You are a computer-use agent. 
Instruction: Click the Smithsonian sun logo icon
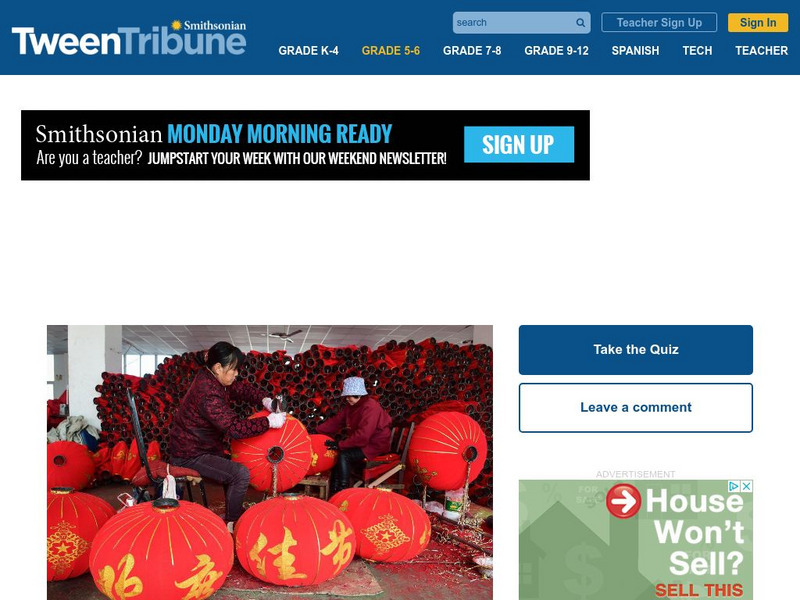tap(177, 25)
